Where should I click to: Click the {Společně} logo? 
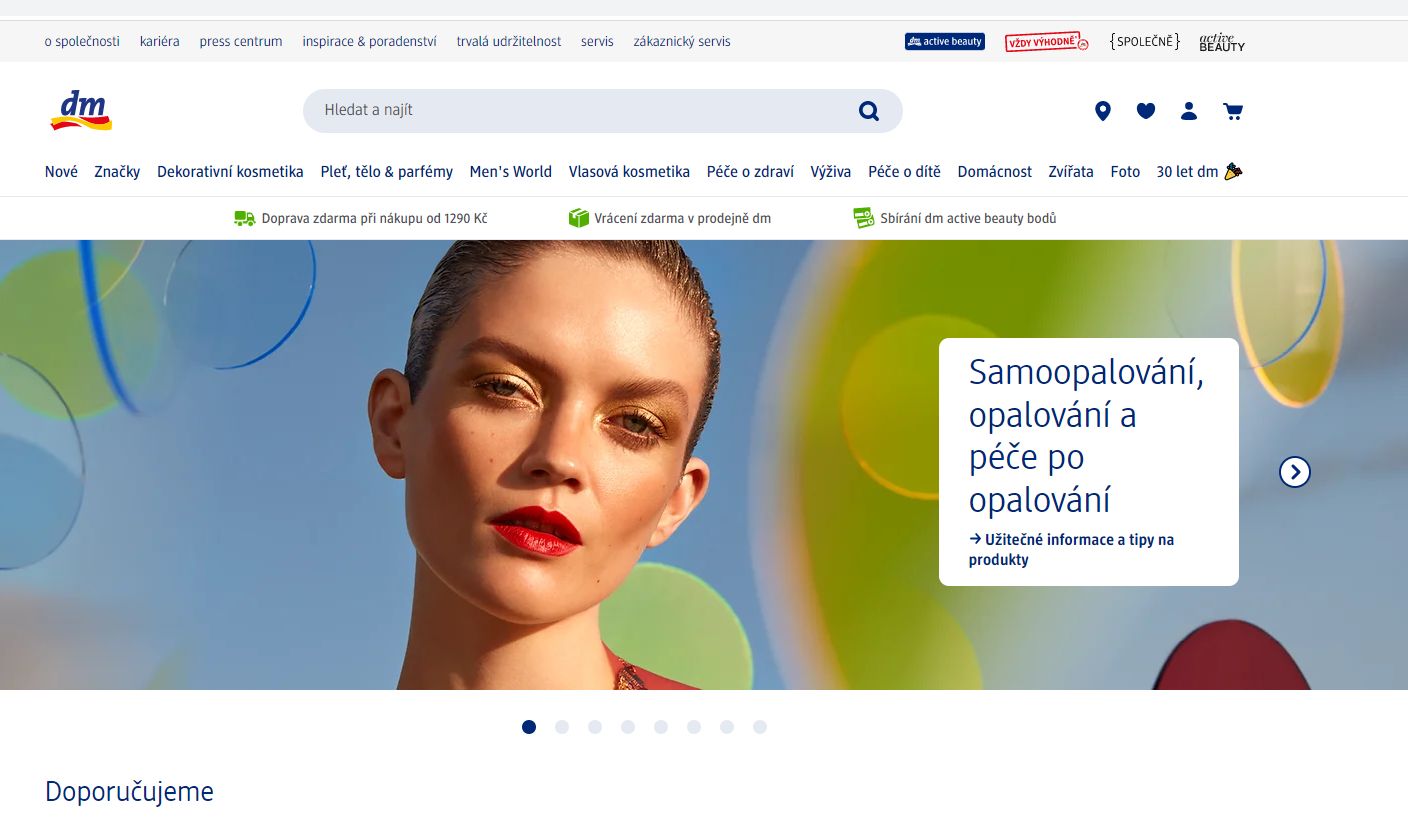pos(1145,41)
